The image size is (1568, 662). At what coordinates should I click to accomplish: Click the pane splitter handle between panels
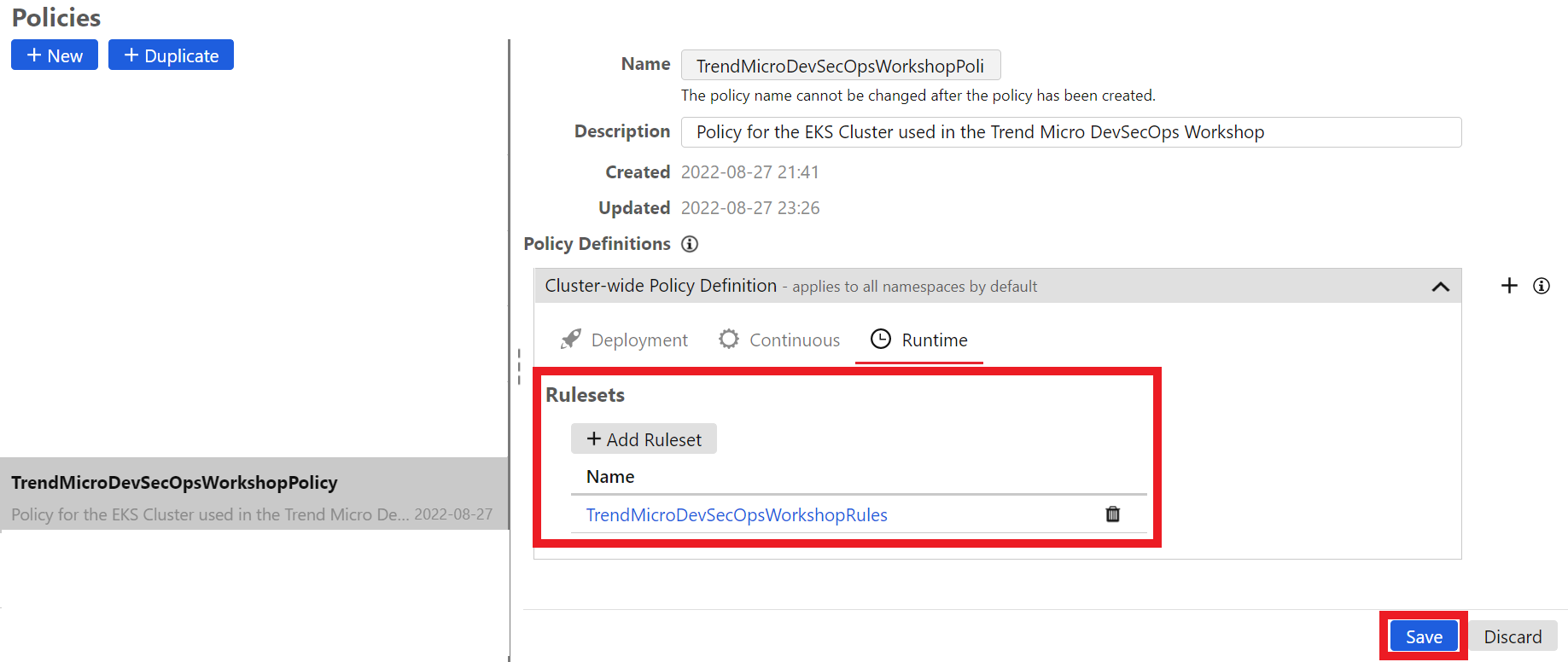tap(518, 366)
